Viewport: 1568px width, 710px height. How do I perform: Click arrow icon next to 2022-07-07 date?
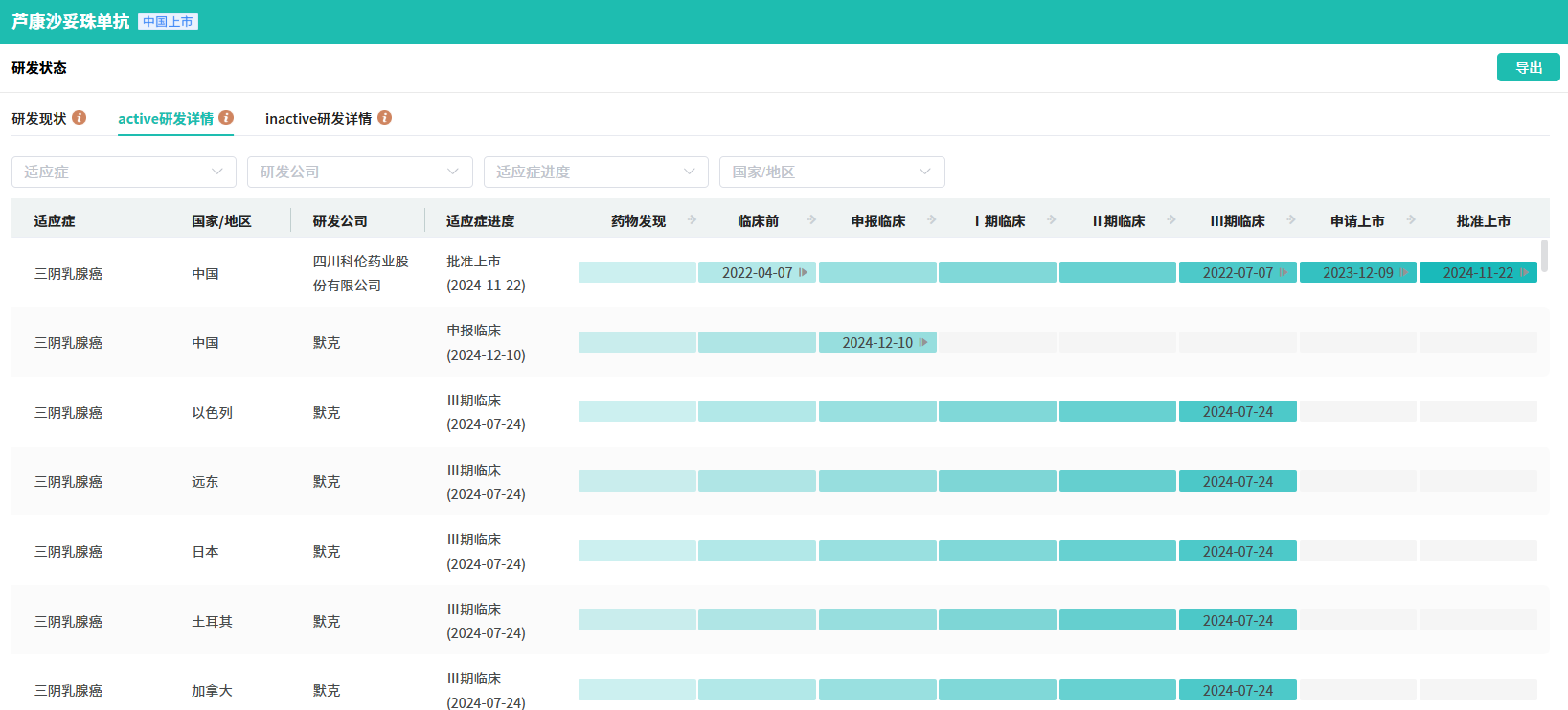coord(1284,273)
